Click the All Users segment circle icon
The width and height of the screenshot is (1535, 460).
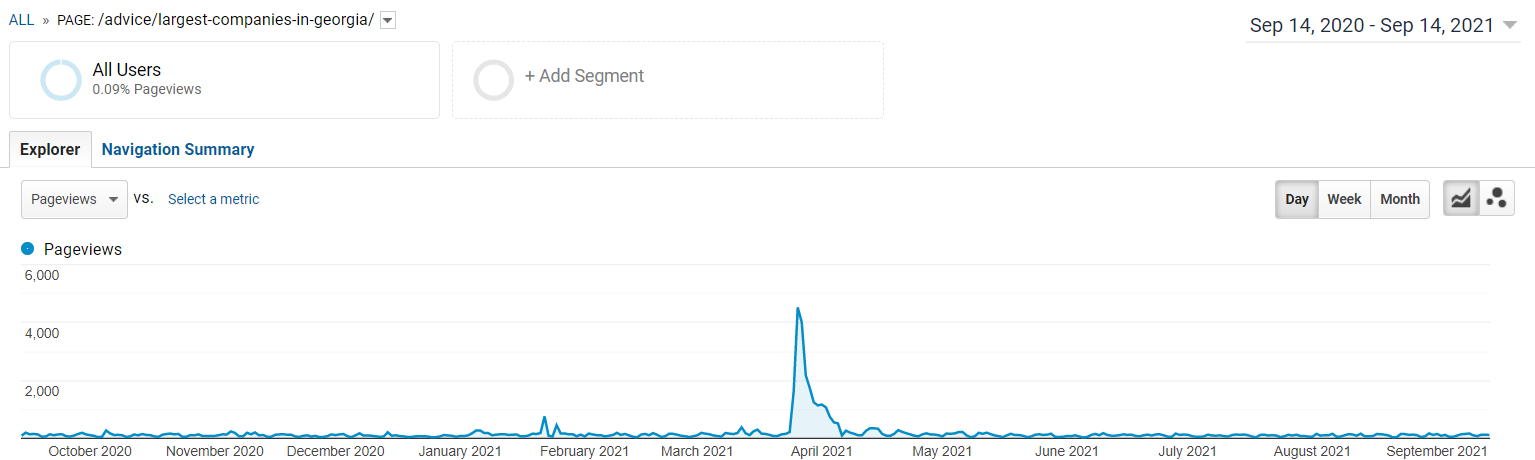pyautogui.click(x=61, y=80)
